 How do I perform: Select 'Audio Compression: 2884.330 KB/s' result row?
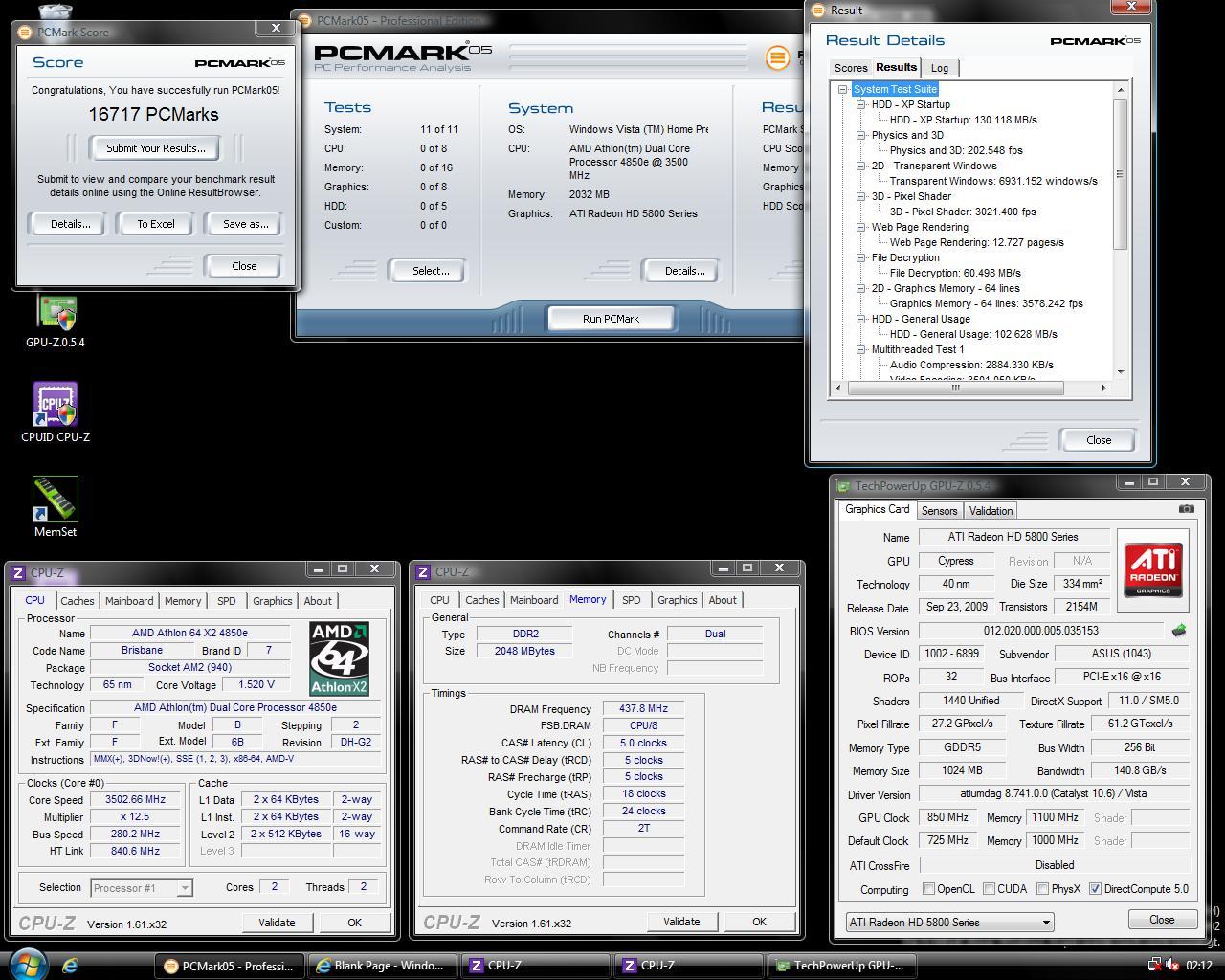tap(971, 365)
